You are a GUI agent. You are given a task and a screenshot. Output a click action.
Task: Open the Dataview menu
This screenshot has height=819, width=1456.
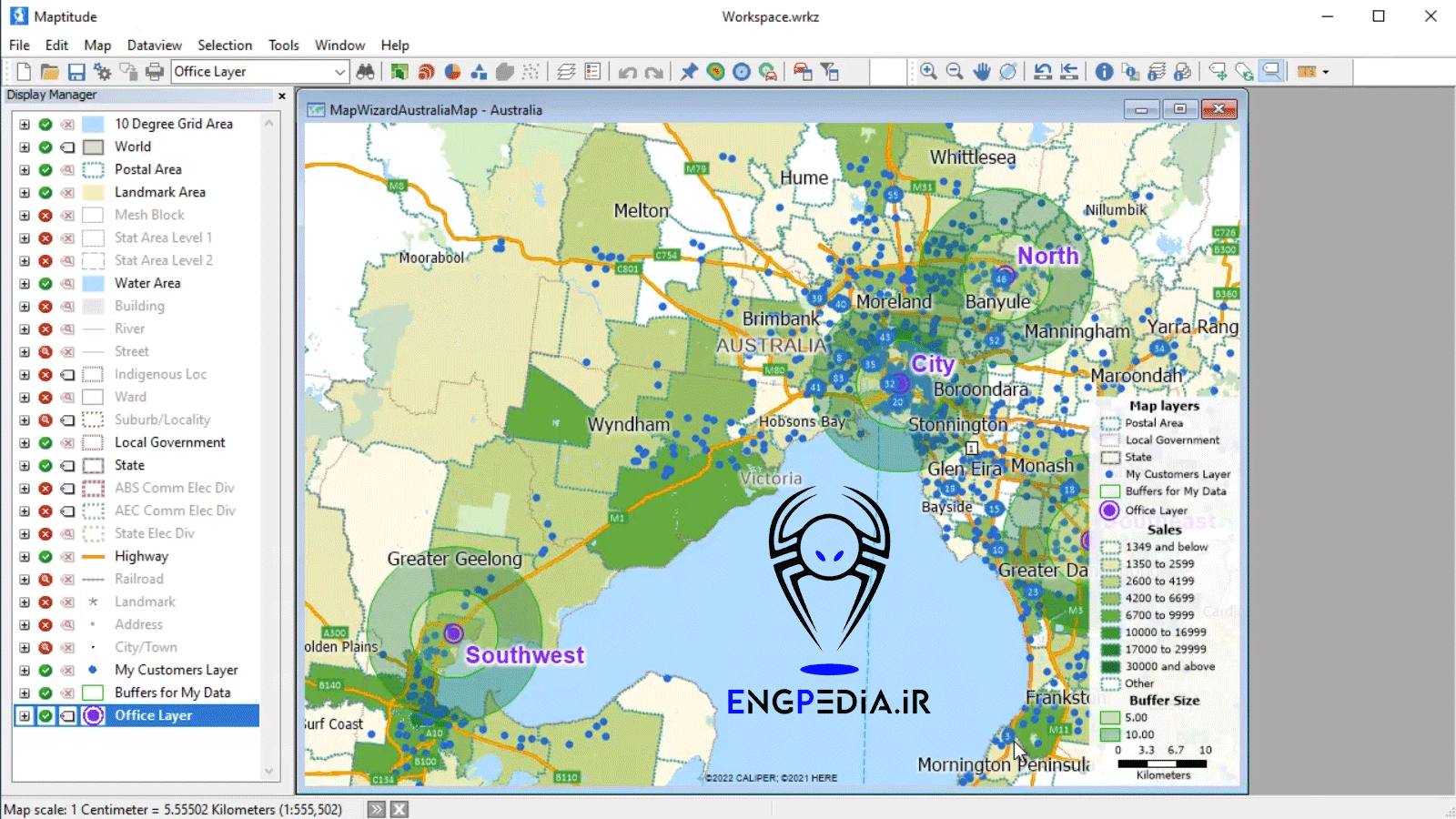point(154,45)
